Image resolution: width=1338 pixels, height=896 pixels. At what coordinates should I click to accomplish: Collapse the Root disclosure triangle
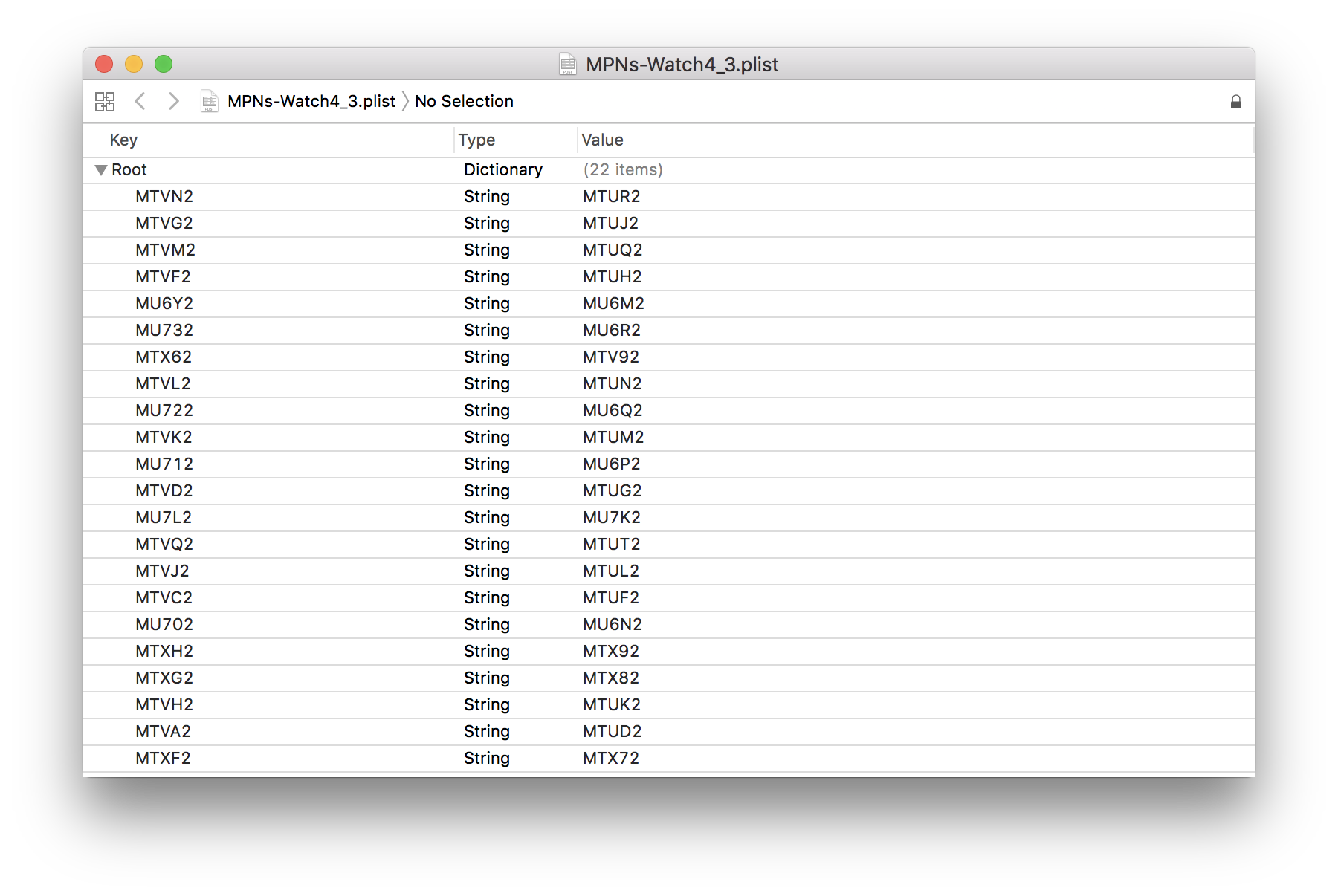(101, 170)
